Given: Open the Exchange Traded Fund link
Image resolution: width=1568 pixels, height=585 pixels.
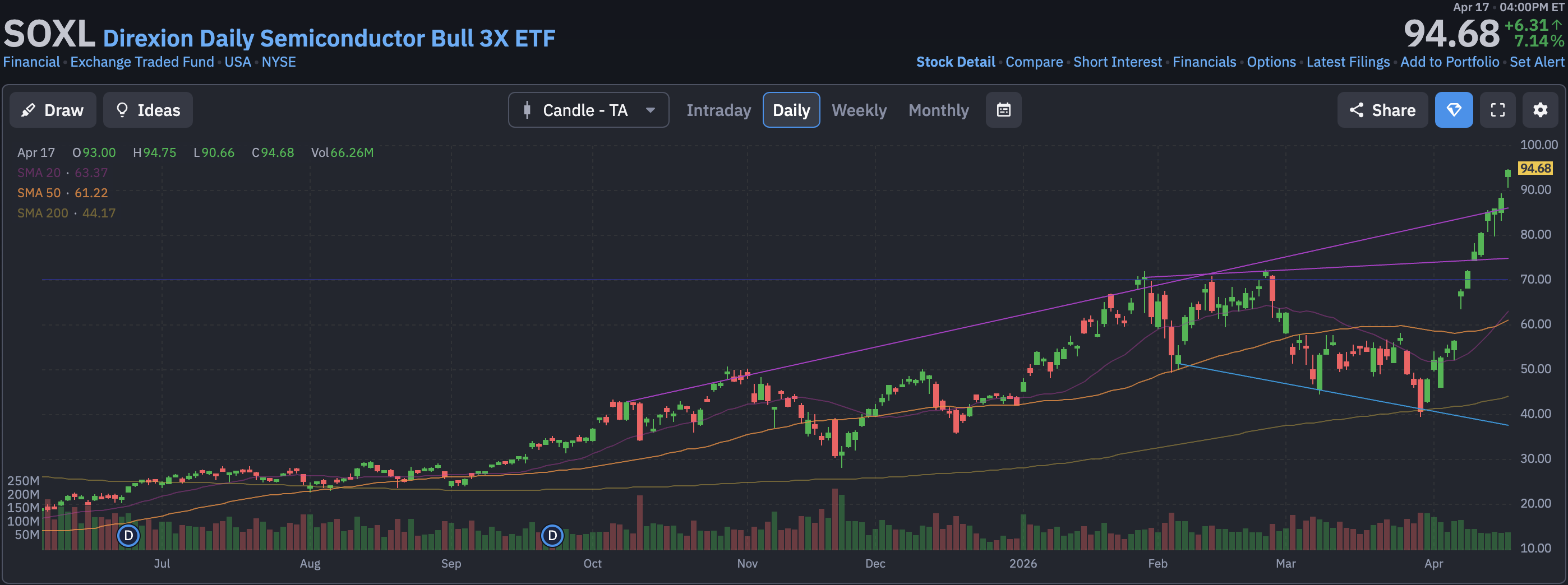Looking at the screenshot, I should tap(142, 62).
